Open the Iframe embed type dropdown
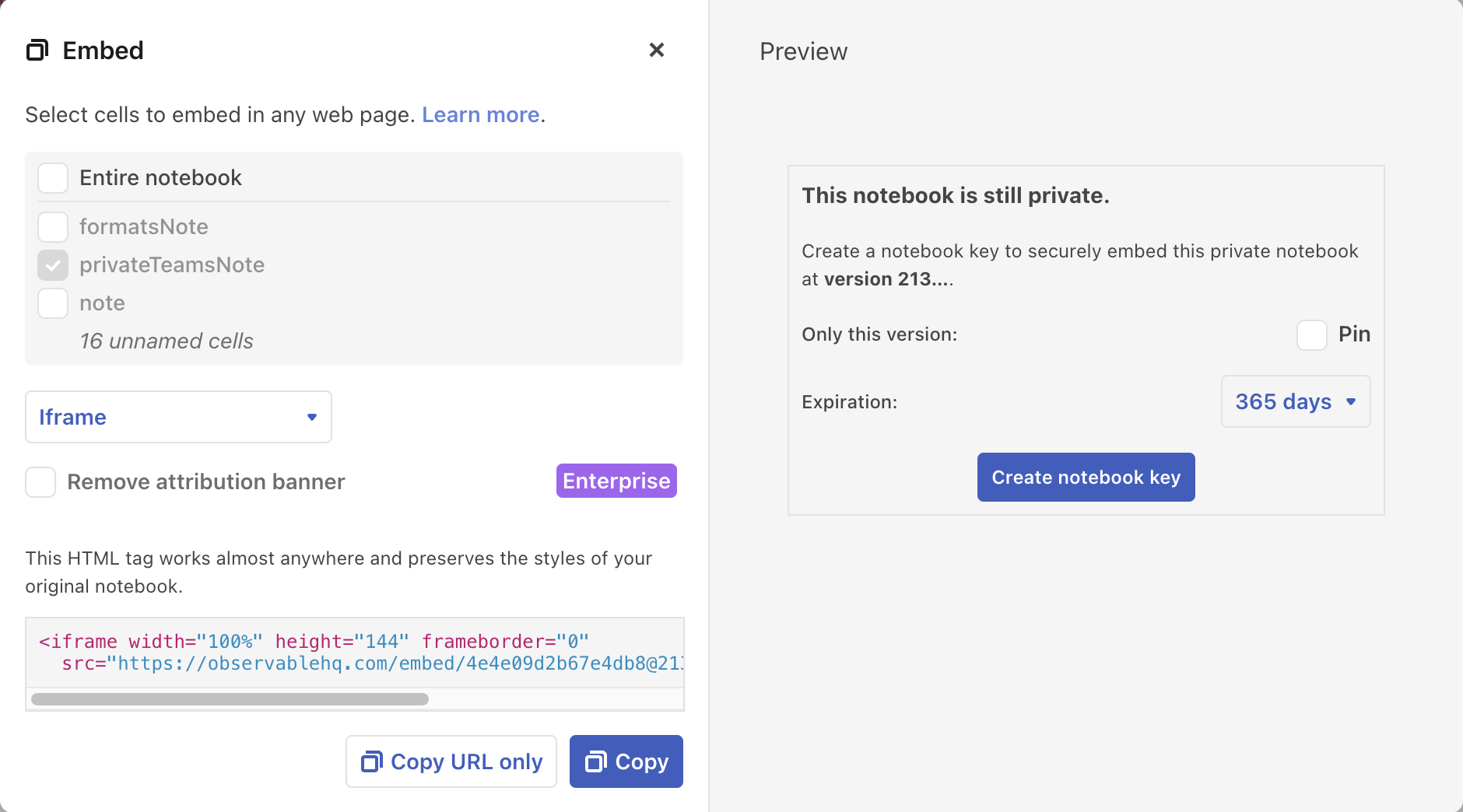 [x=178, y=417]
